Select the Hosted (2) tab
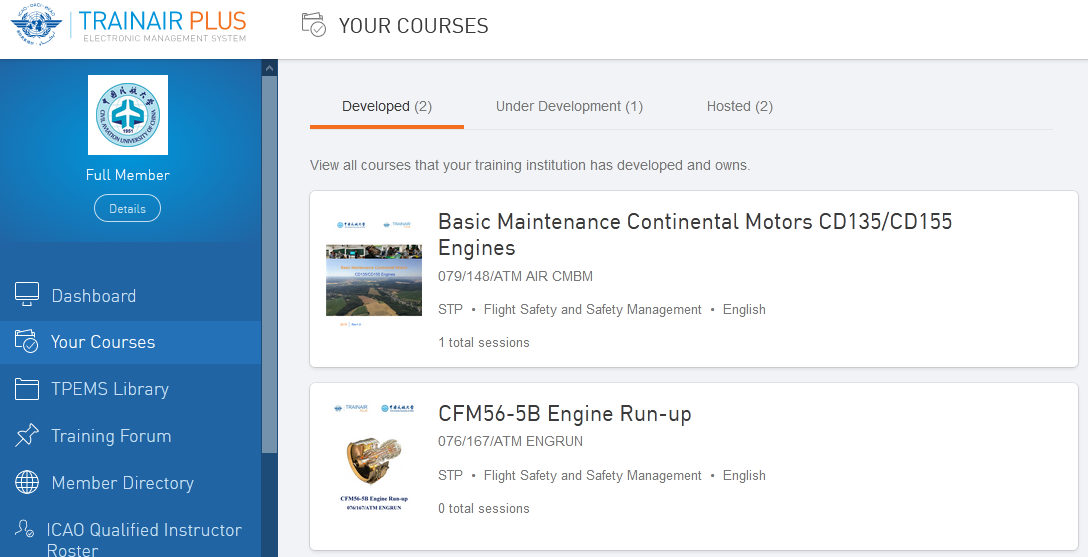The height and width of the screenshot is (557, 1088). pyautogui.click(x=739, y=106)
